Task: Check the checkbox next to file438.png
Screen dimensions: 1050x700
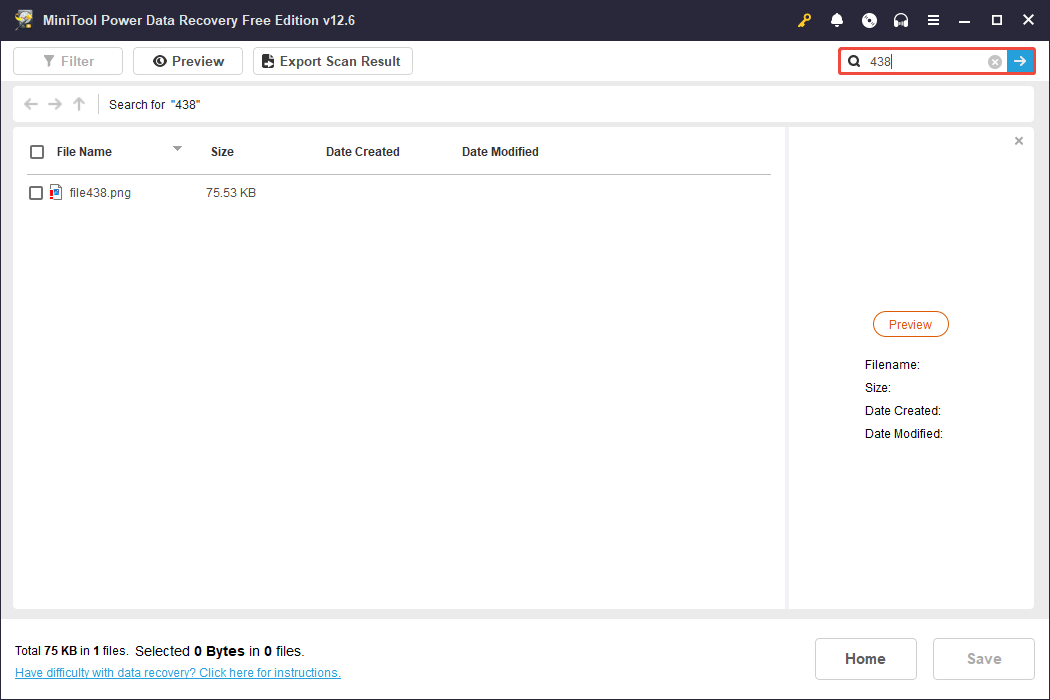Action: pos(35,192)
